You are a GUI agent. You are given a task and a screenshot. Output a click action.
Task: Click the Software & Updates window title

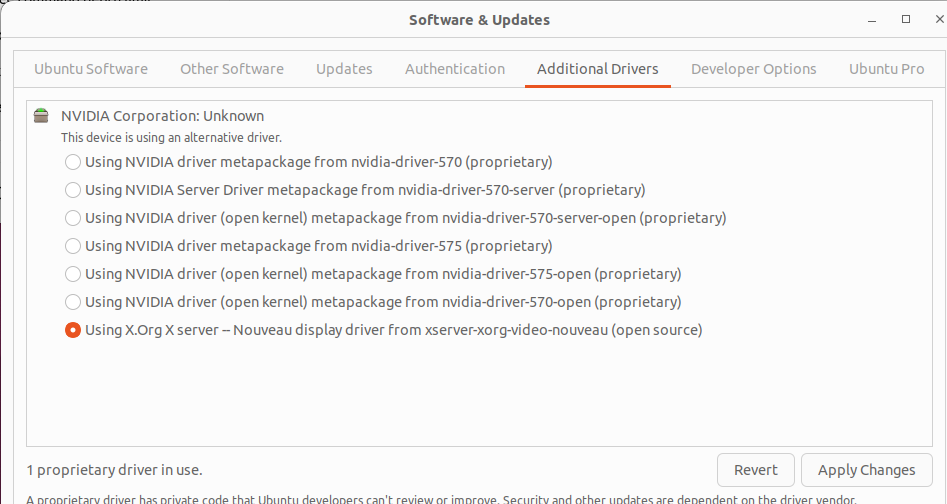click(x=480, y=20)
